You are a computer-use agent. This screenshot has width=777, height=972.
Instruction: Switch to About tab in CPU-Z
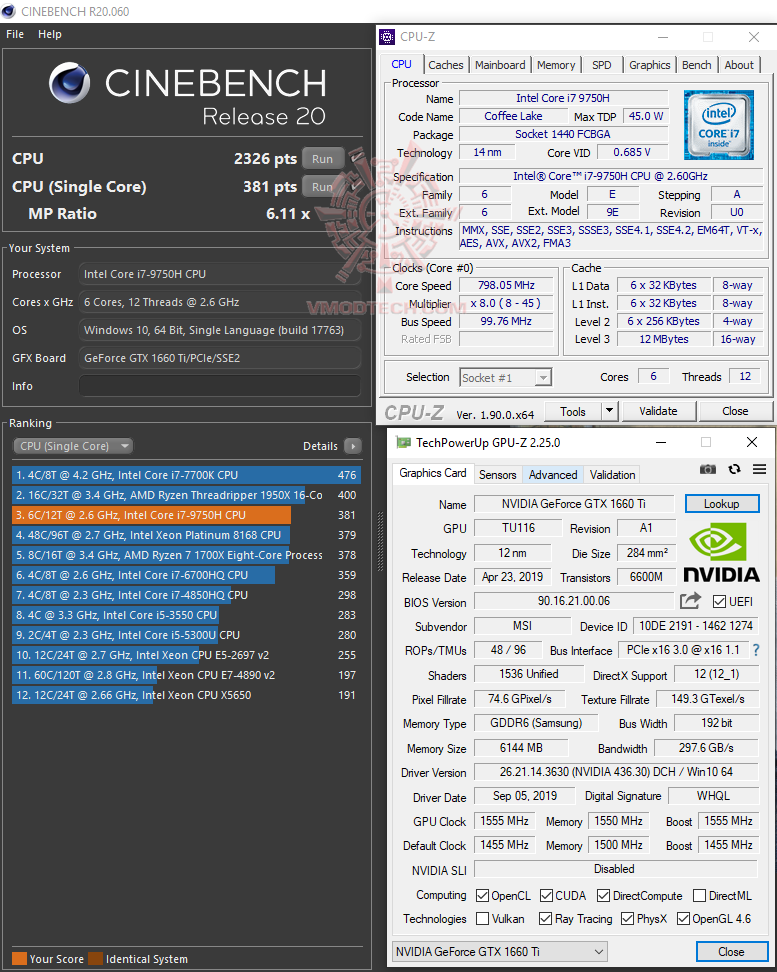coord(739,65)
